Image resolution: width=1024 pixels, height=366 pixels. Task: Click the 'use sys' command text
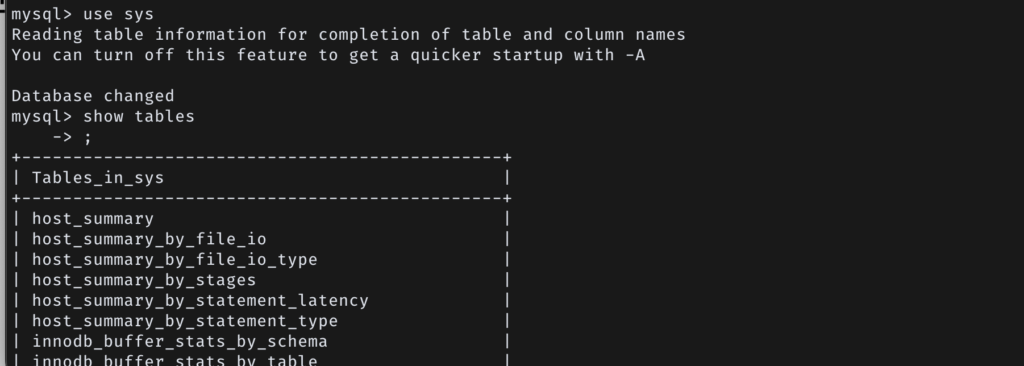coord(118,14)
